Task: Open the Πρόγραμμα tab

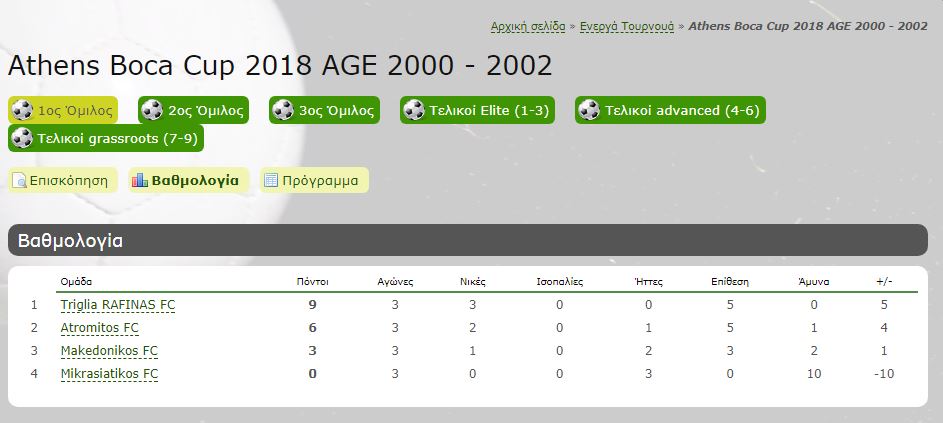Action: click(x=315, y=181)
